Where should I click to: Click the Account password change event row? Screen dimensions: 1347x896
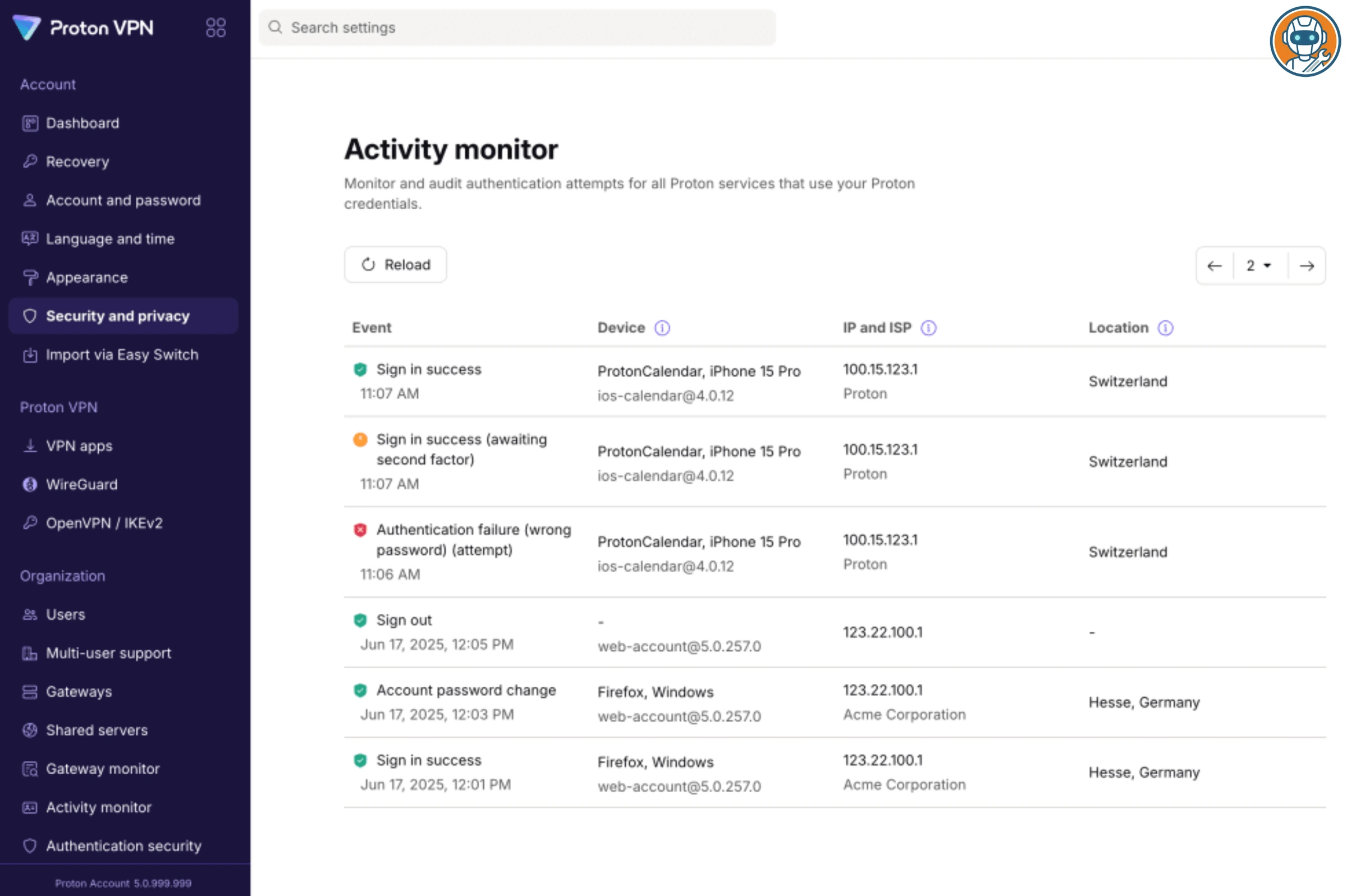465,690
